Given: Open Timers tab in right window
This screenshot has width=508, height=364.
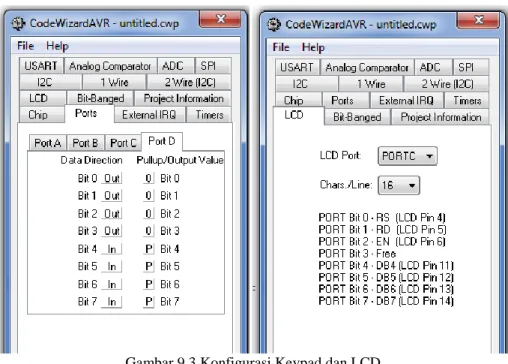Looking at the screenshot, I should (467, 100).
